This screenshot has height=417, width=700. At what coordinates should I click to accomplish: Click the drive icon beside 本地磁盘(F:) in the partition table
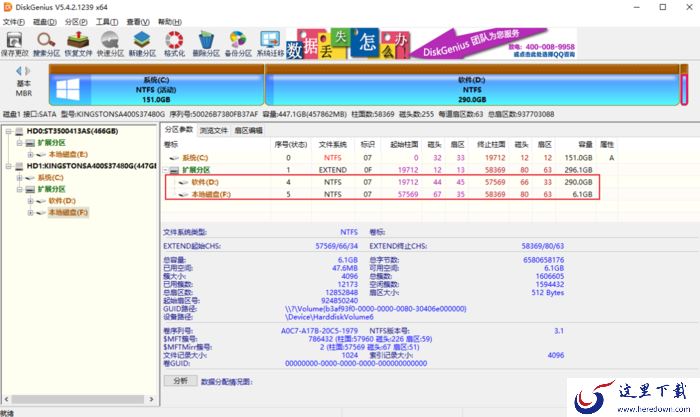coord(183,195)
